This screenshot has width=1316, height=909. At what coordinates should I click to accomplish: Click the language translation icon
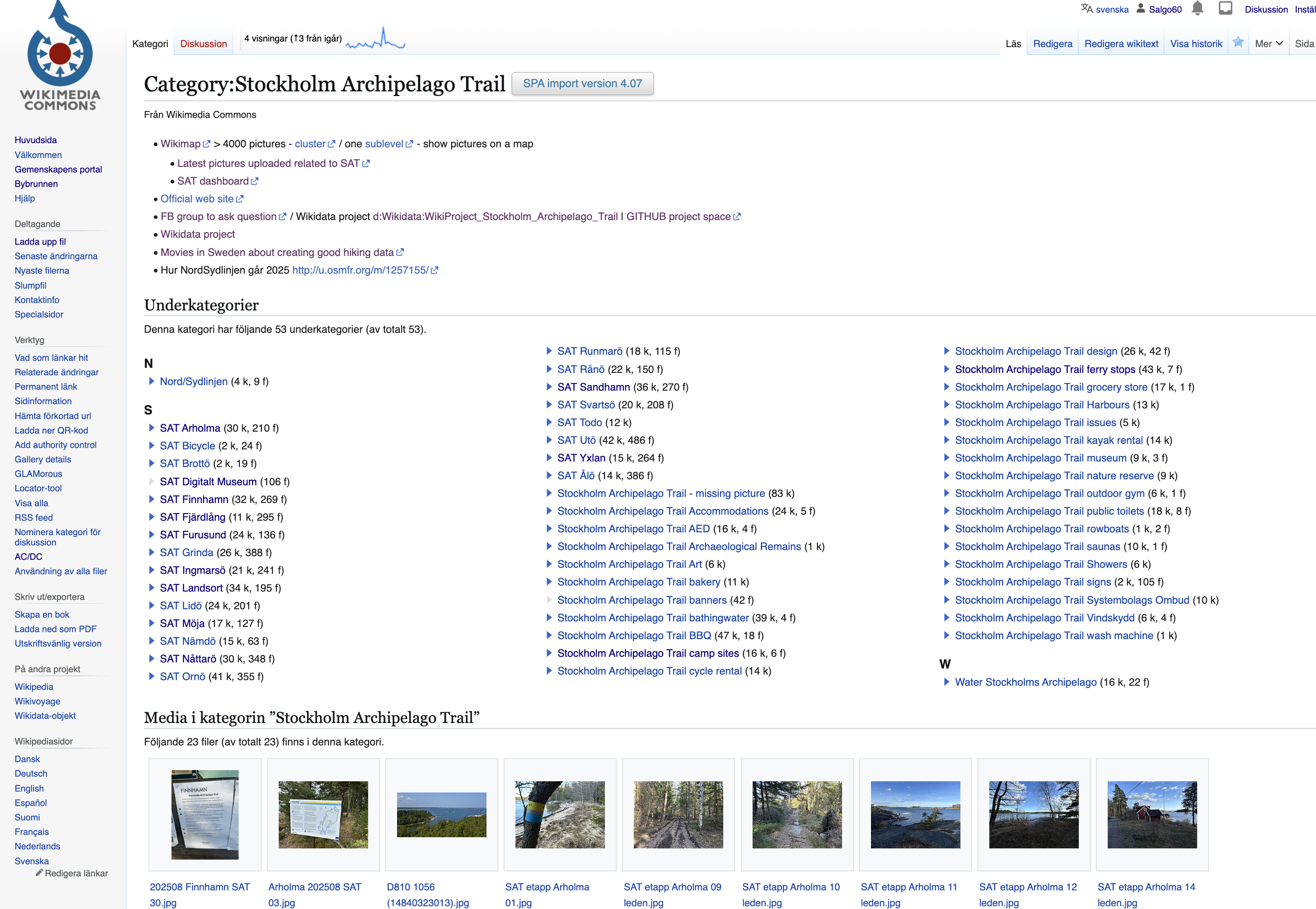[1087, 8]
